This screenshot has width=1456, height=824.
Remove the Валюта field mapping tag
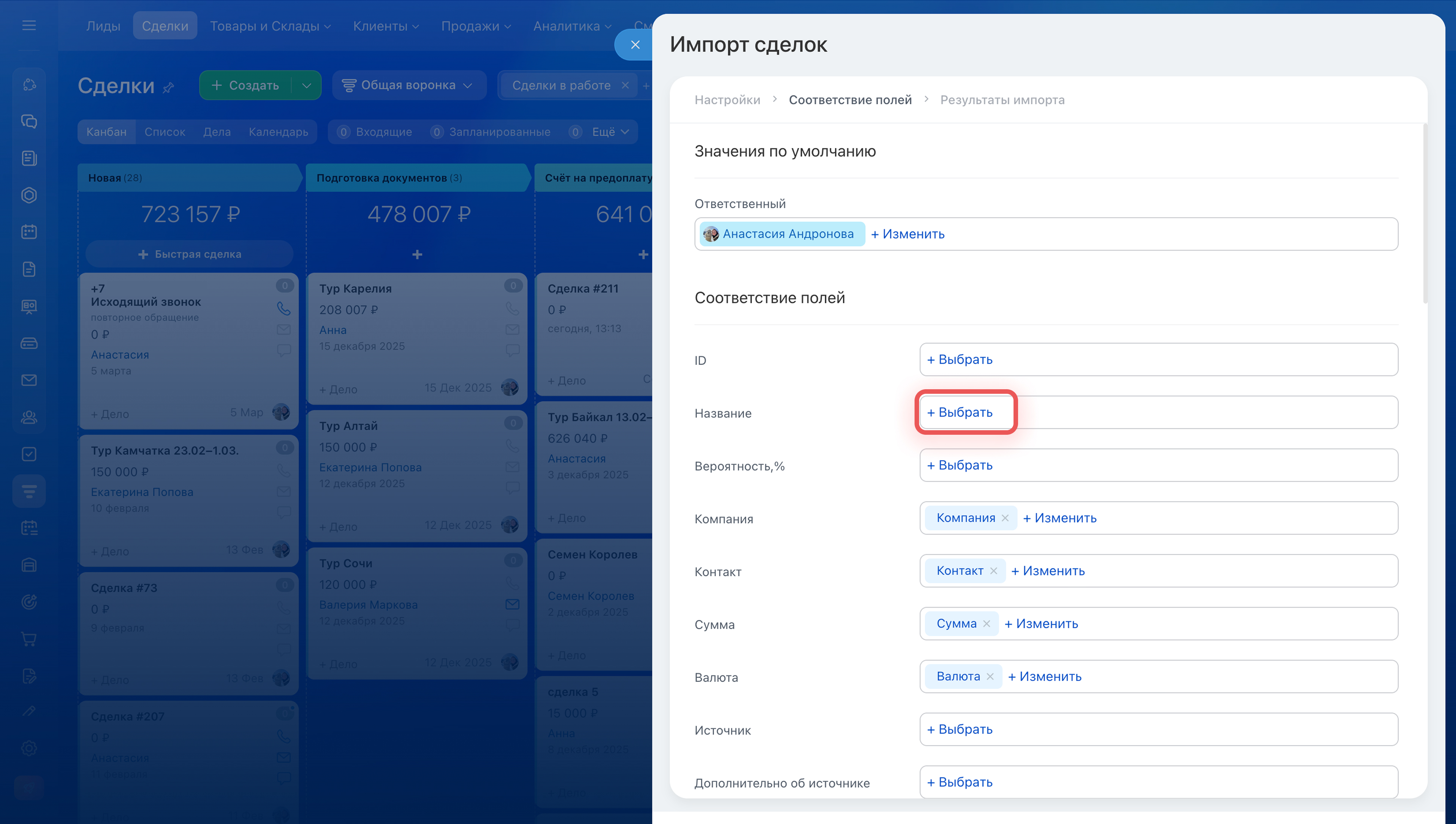point(990,677)
